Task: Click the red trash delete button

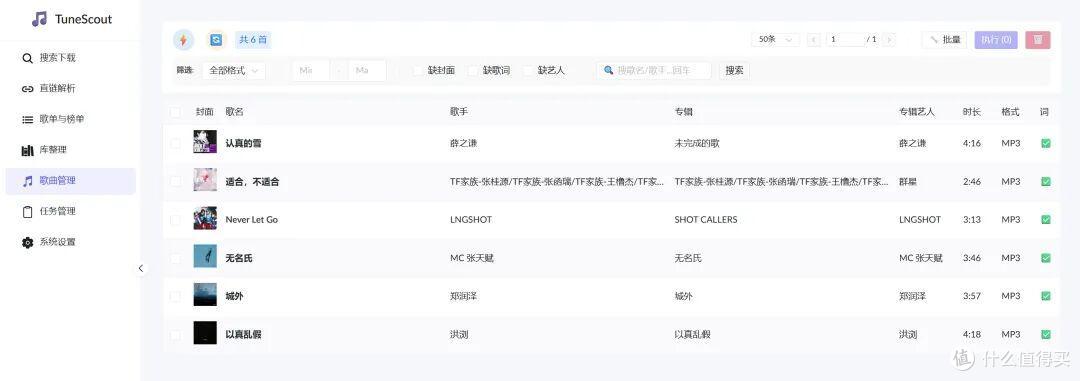Action: (1038, 40)
